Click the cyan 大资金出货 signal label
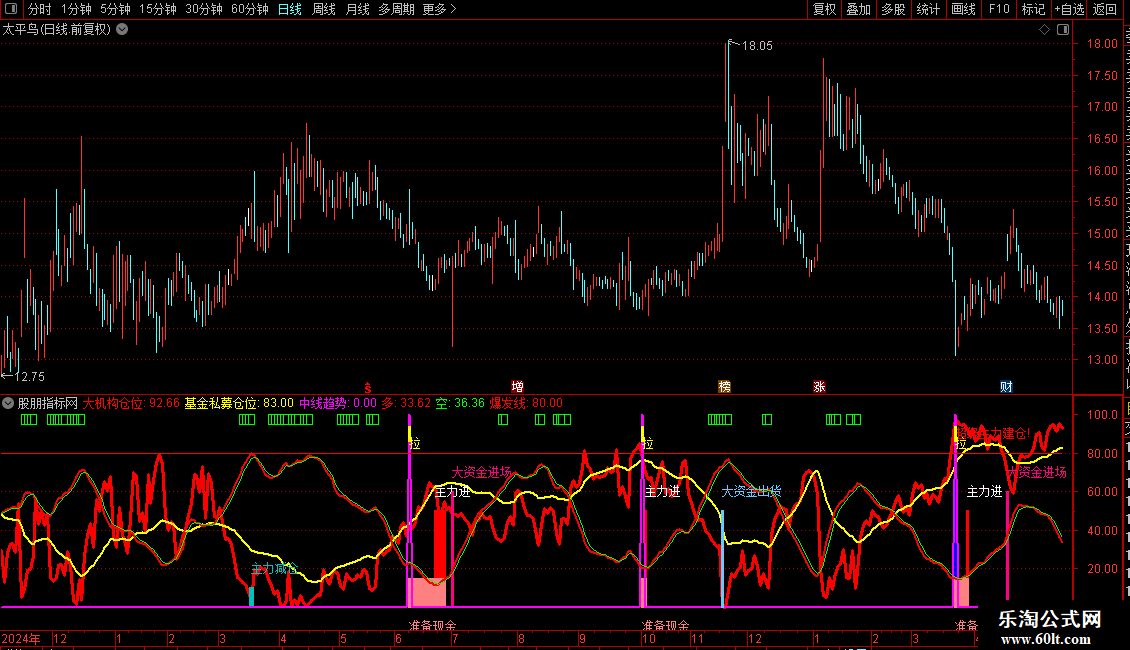Screen dimensions: 1130x650 751,491
